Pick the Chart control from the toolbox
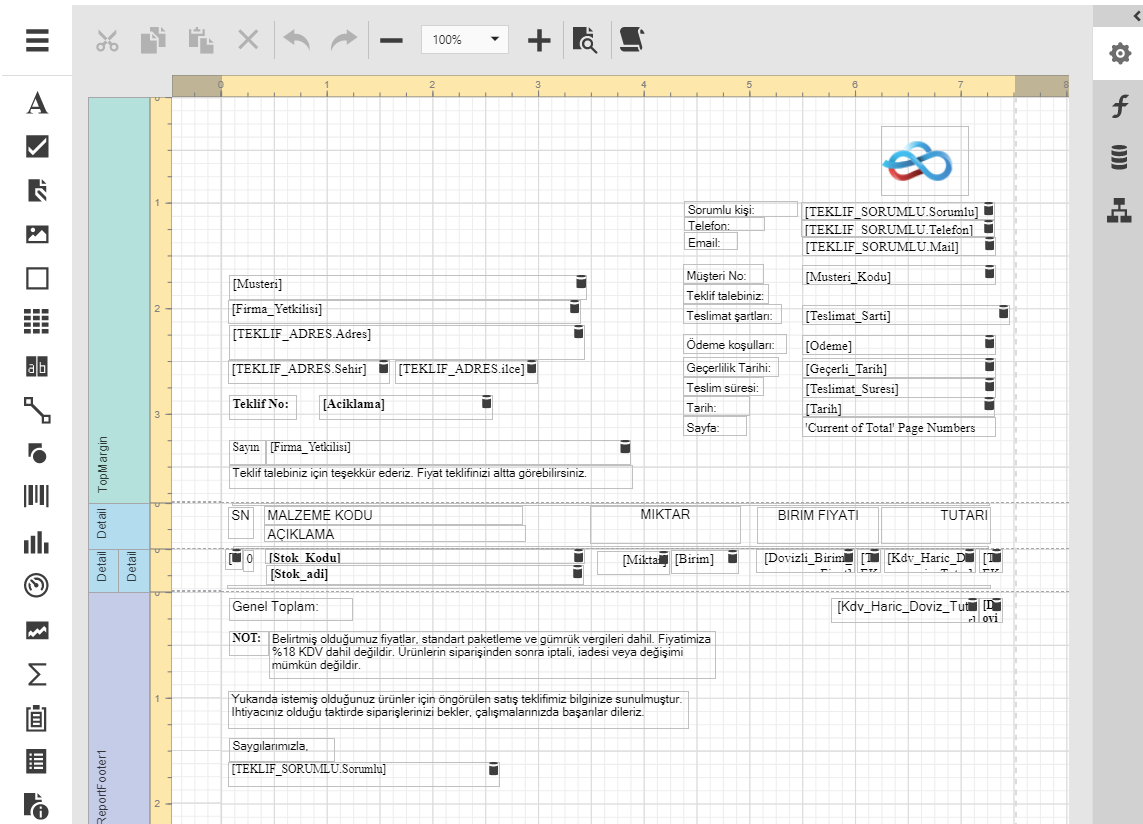Image resolution: width=1143 pixels, height=824 pixels. (x=37, y=543)
